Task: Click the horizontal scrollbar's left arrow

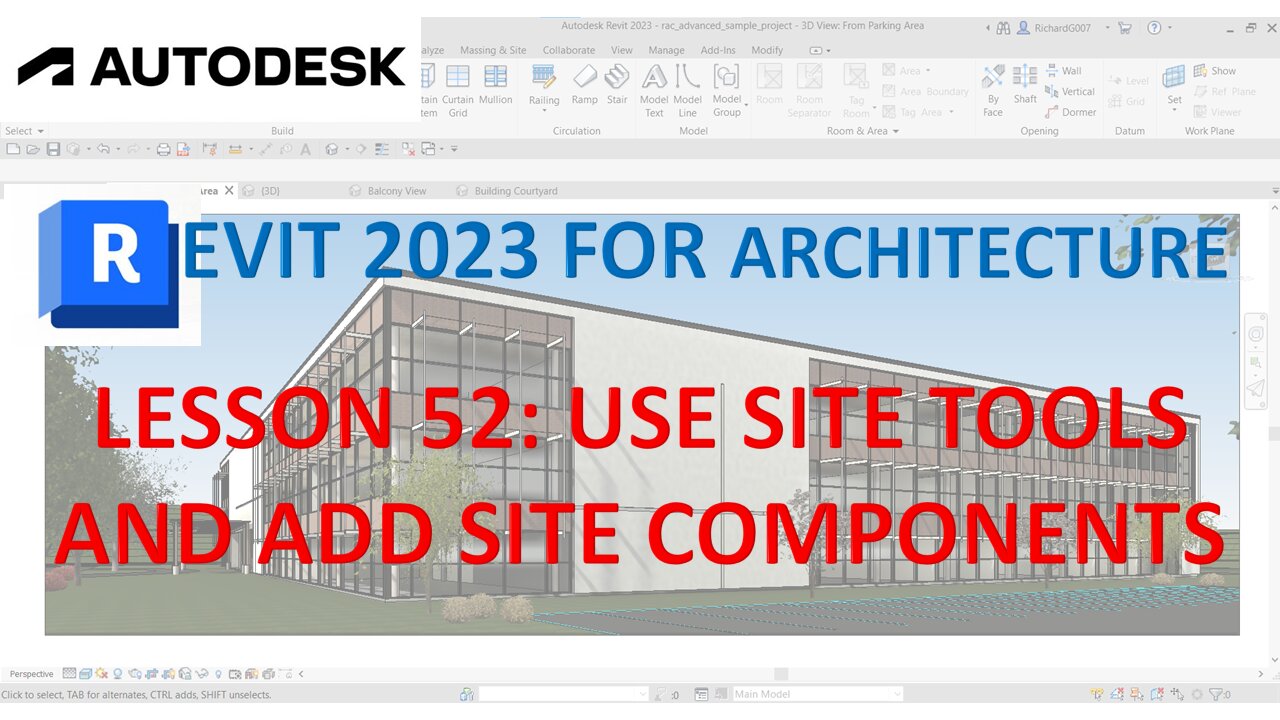Action: click(x=301, y=674)
